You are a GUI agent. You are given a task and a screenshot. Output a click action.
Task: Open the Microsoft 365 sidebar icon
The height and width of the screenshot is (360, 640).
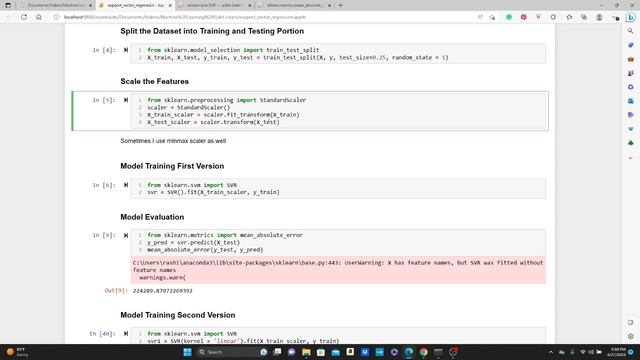point(631,87)
